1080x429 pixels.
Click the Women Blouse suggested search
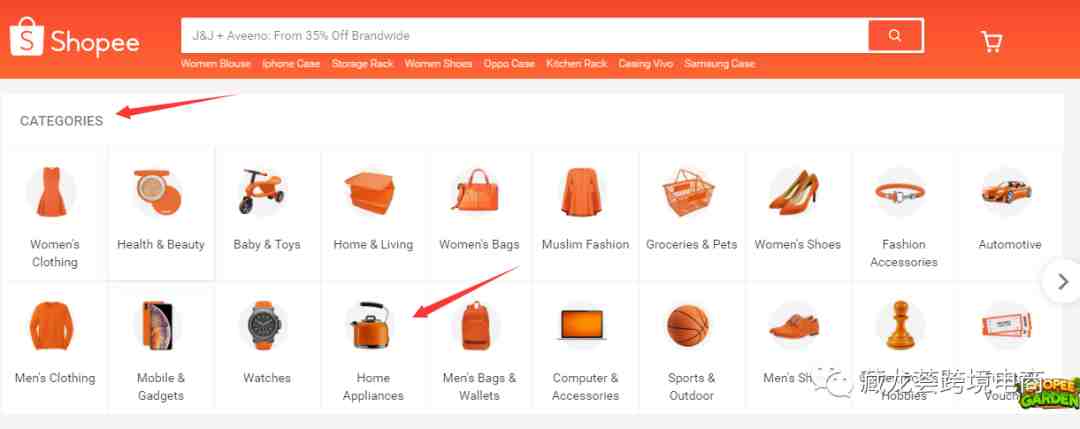click(x=216, y=63)
